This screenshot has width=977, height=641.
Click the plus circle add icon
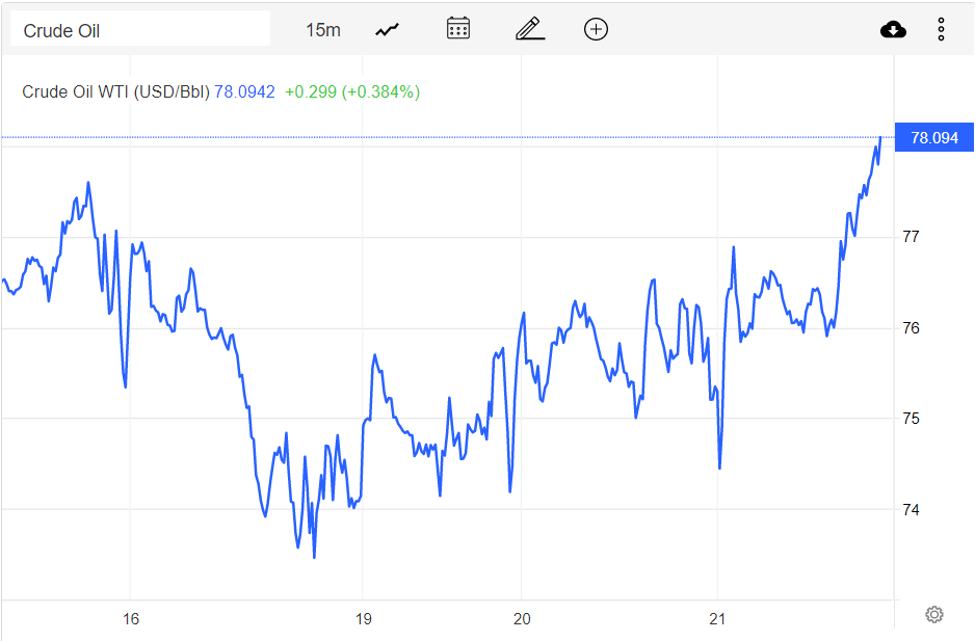click(596, 29)
